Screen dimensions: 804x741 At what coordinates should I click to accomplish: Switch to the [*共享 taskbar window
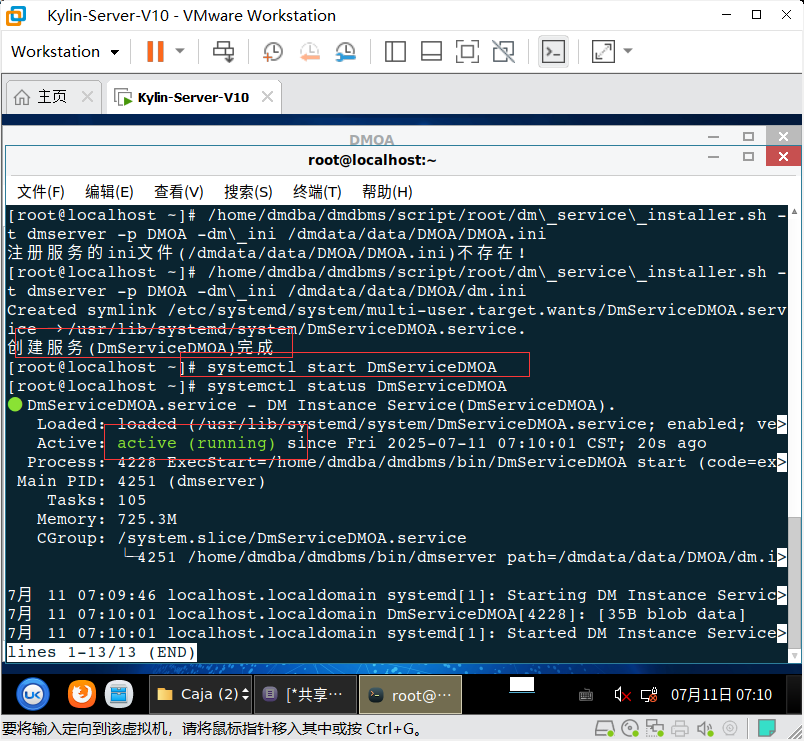[x=305, y=694]
